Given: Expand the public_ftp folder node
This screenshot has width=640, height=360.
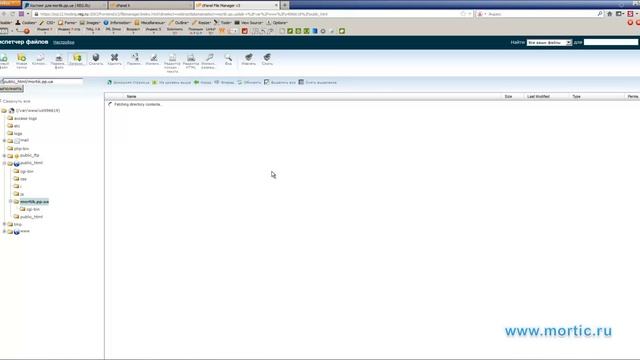Looking at the screenshot, I should (4, 156).
